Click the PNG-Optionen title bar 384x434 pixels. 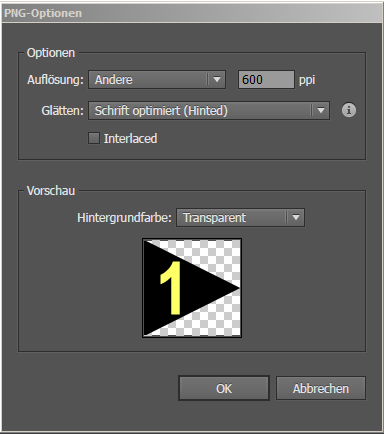(192, 13)
